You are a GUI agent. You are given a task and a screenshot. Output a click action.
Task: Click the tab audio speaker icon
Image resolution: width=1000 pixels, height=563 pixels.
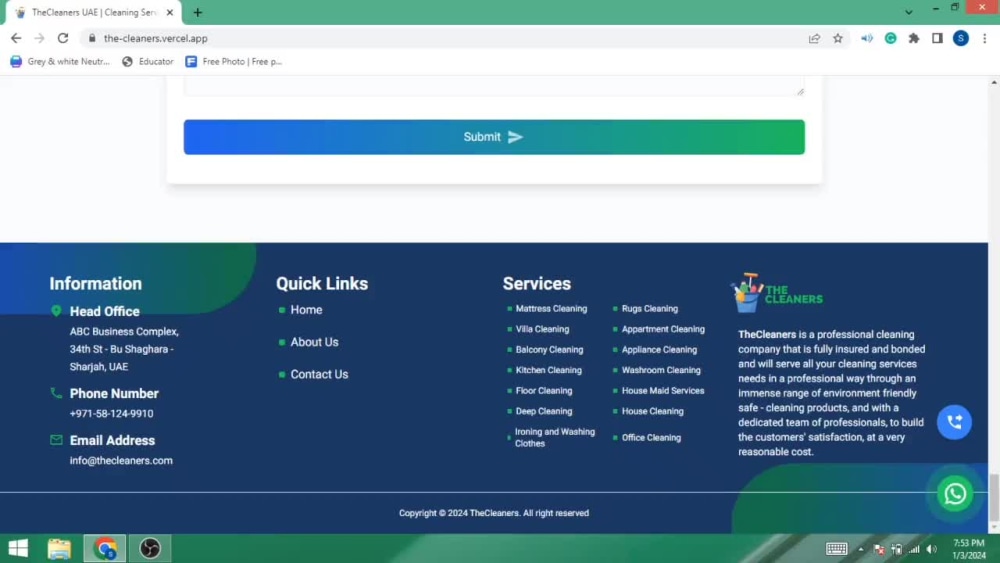[x=867, y=38]
